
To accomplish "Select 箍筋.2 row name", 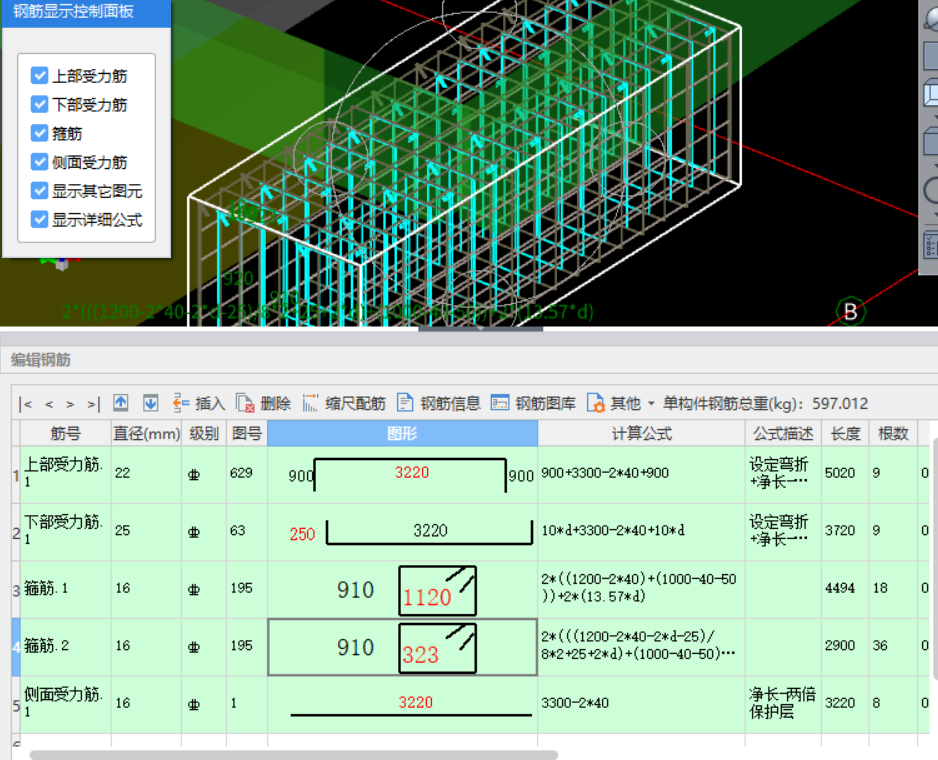I will click(66, 646).
